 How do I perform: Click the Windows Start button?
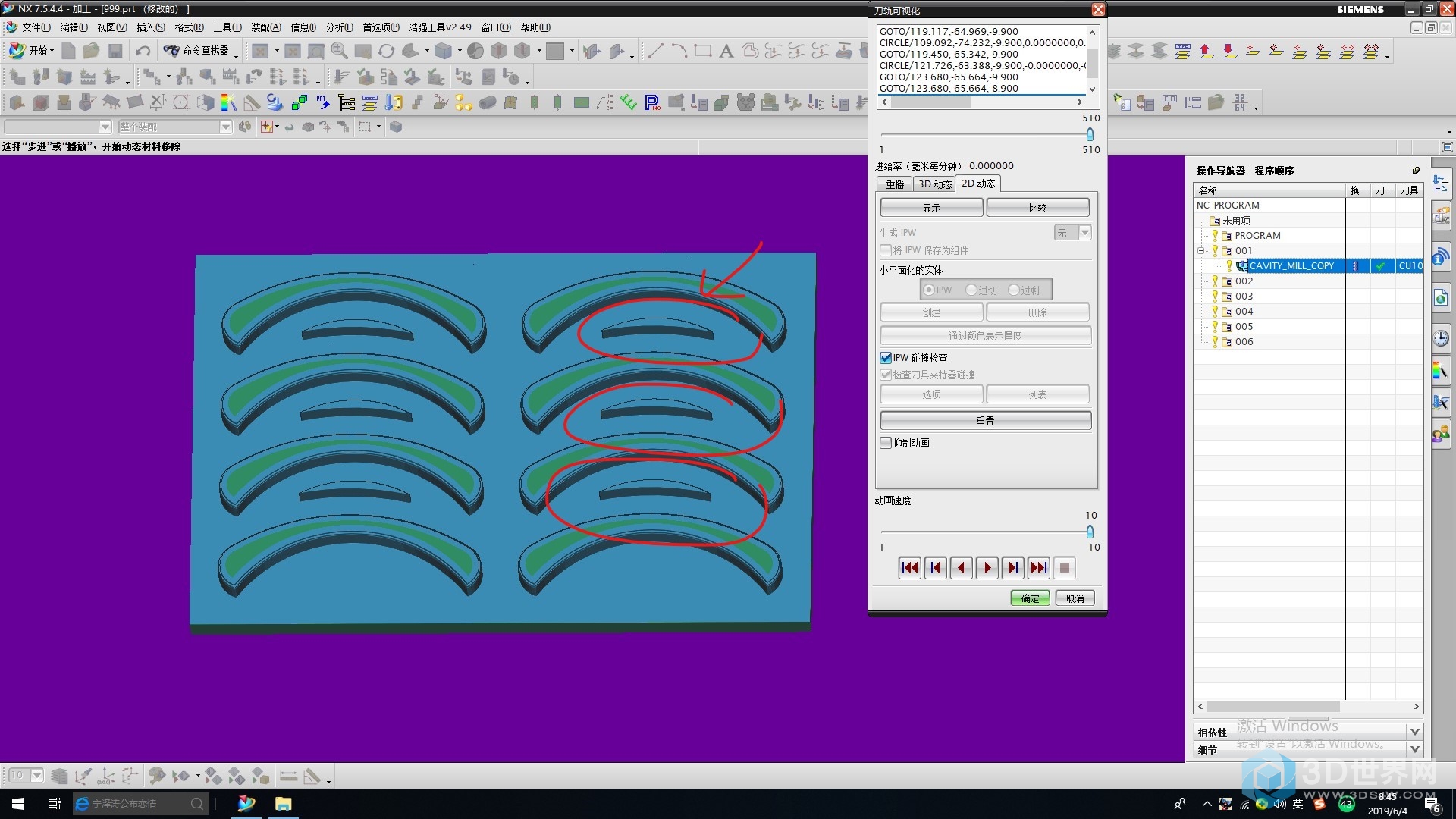(18, 804)
